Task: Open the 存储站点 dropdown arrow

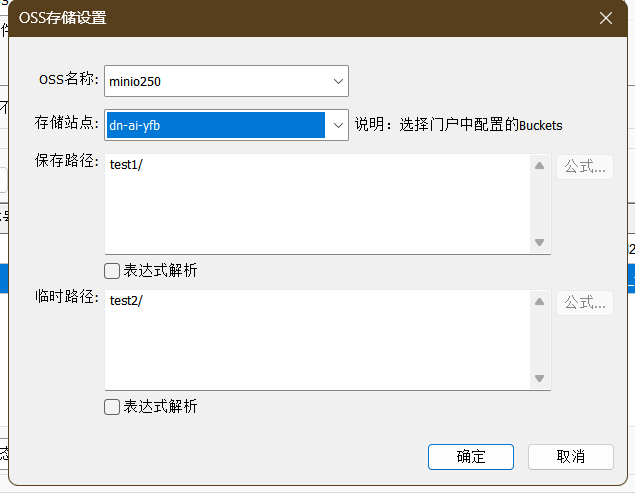Action: (x=337, y=124)
